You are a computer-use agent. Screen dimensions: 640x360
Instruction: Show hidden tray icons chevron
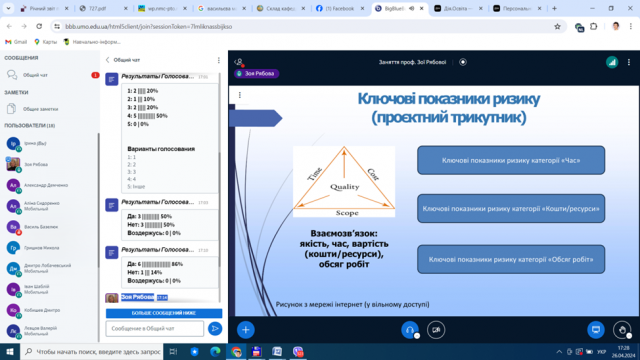pyautogui.click(x=559, y=351)
